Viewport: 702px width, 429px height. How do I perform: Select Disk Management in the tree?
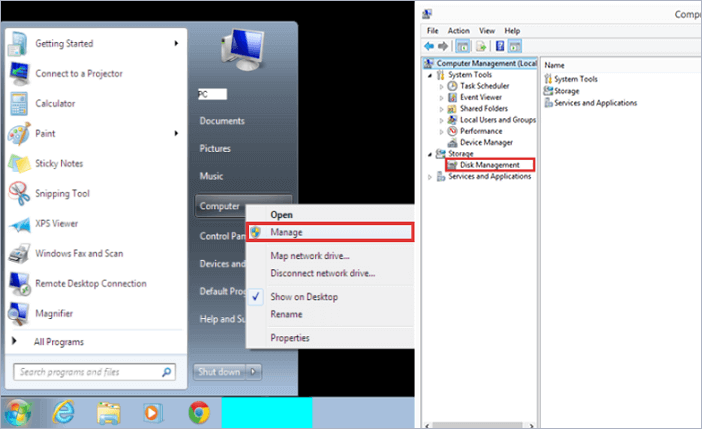(490, 165)
